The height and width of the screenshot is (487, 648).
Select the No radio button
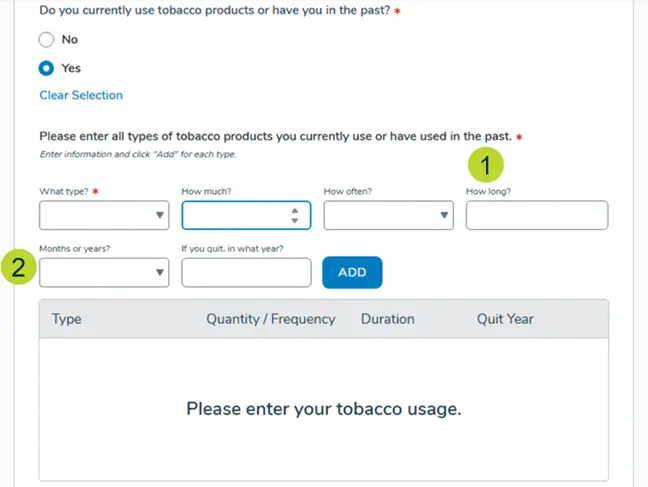tap(46, 40)
